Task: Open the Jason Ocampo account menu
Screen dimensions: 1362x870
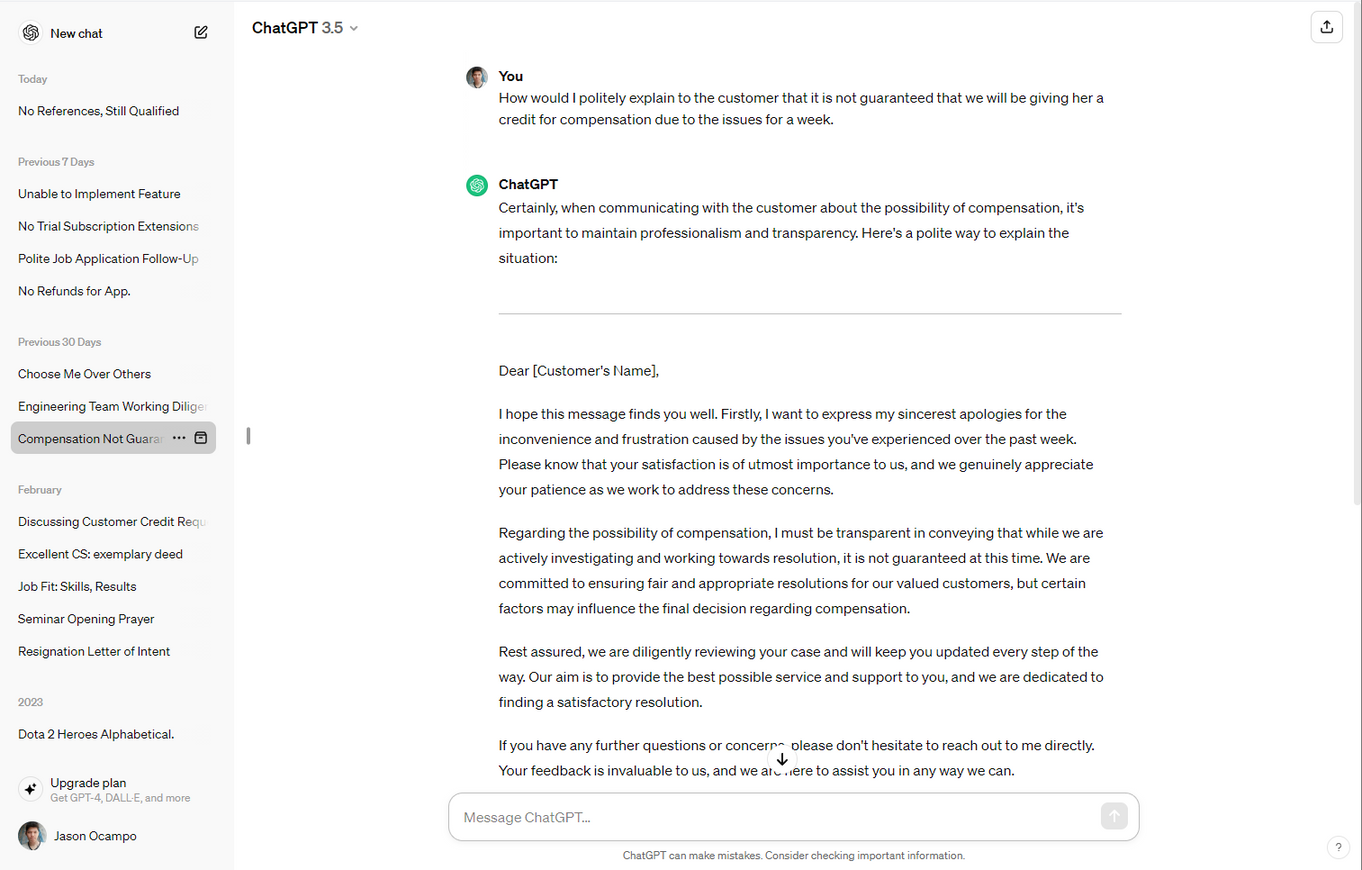Action: [x=117, y=836]
